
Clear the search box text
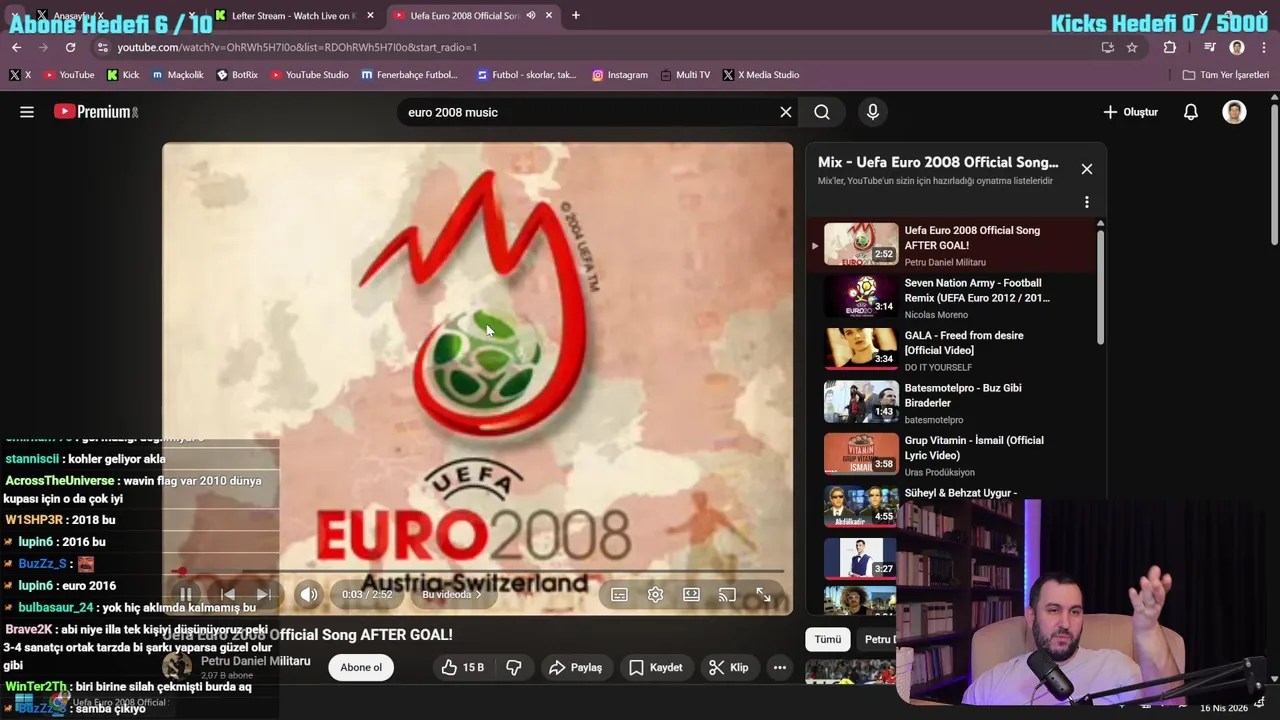click(786, 112)
